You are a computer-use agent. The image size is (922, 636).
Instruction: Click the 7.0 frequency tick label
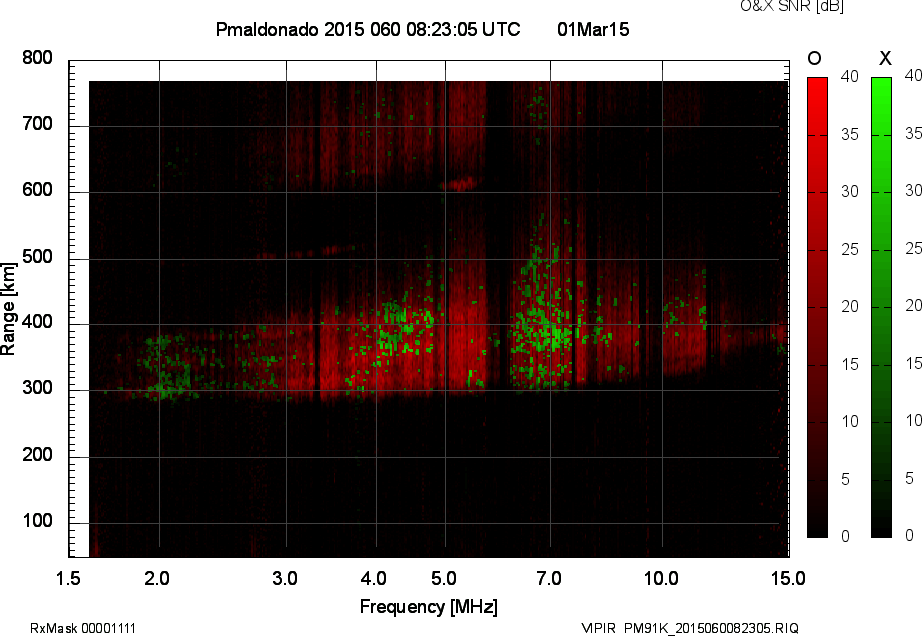point(549,578)
